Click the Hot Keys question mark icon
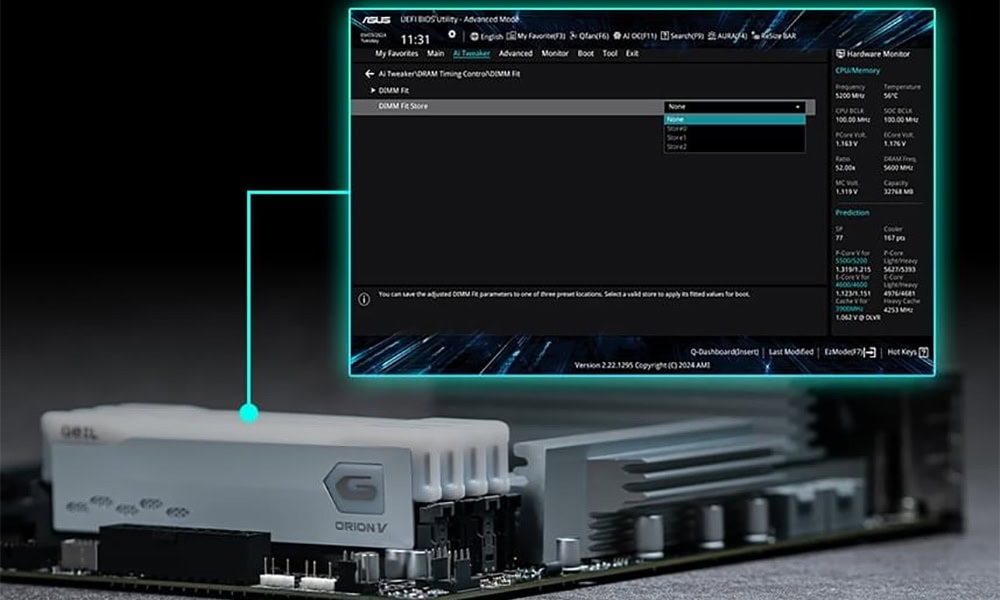1000x600 pixels. pyautogui.click(x=923, y=352)
